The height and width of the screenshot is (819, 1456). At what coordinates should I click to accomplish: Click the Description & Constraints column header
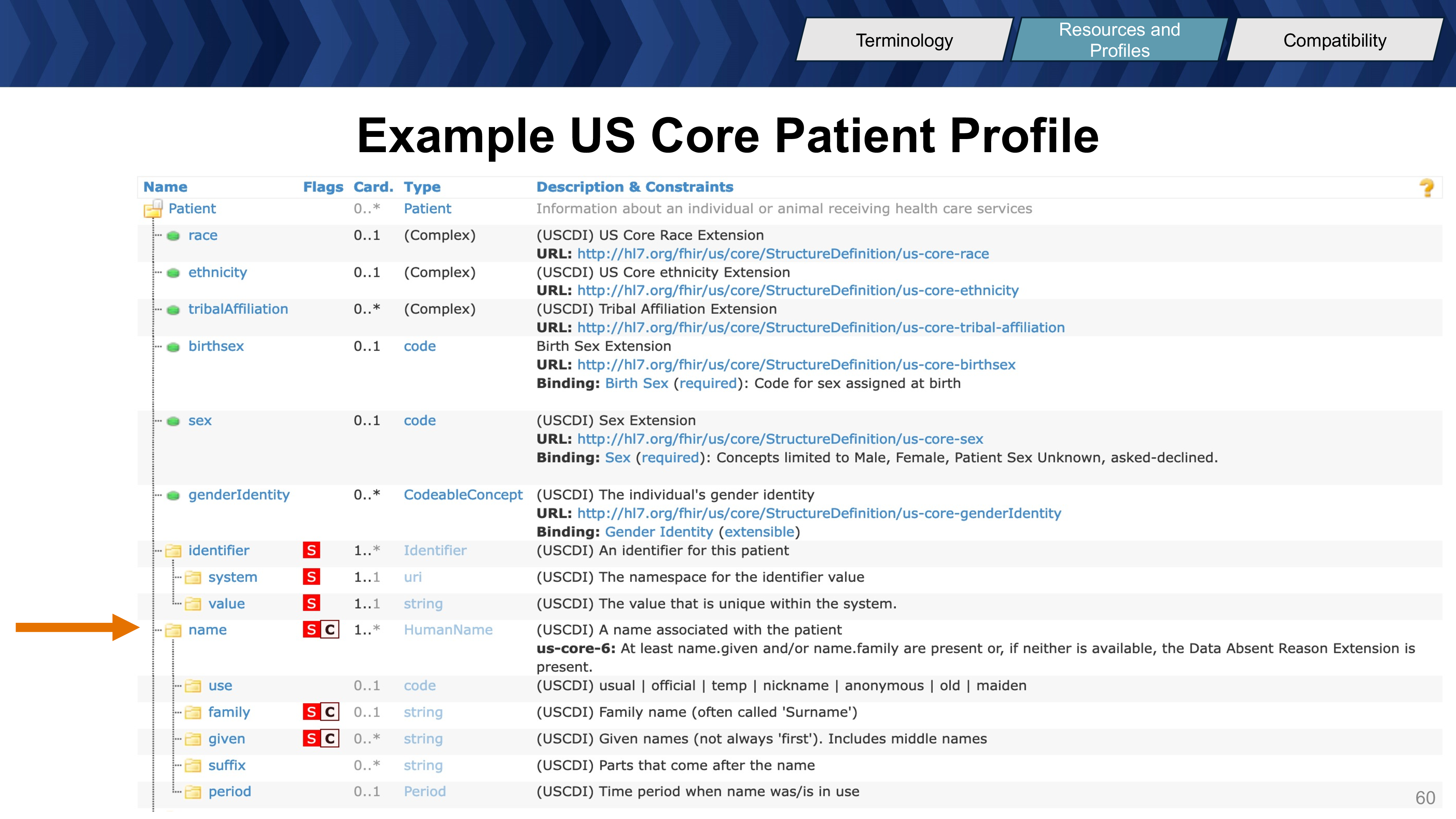coord(634,187)
